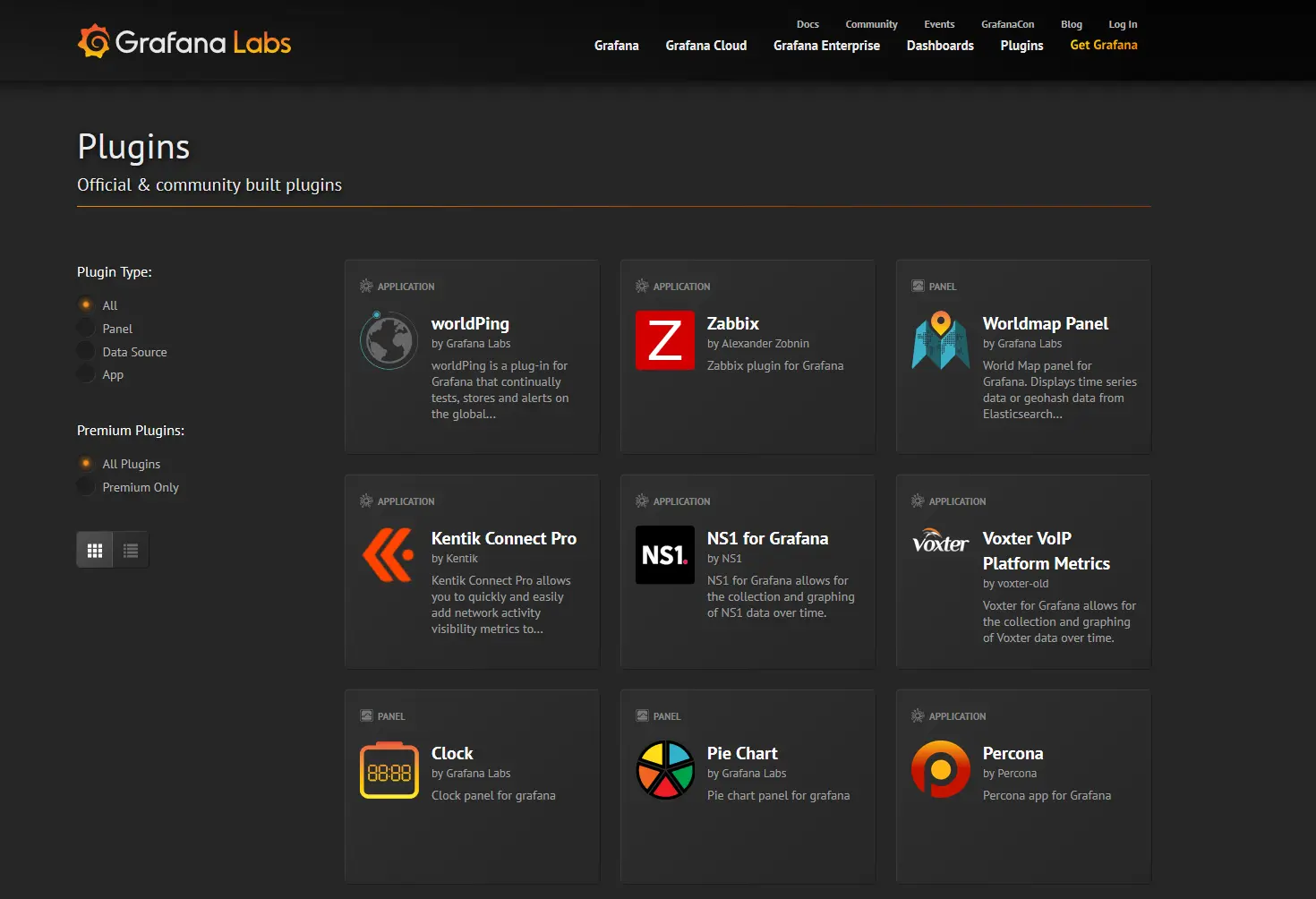Viewport: 1316px width, 899px height.
Task: Open the Docs top link
Action: [808, 24]
